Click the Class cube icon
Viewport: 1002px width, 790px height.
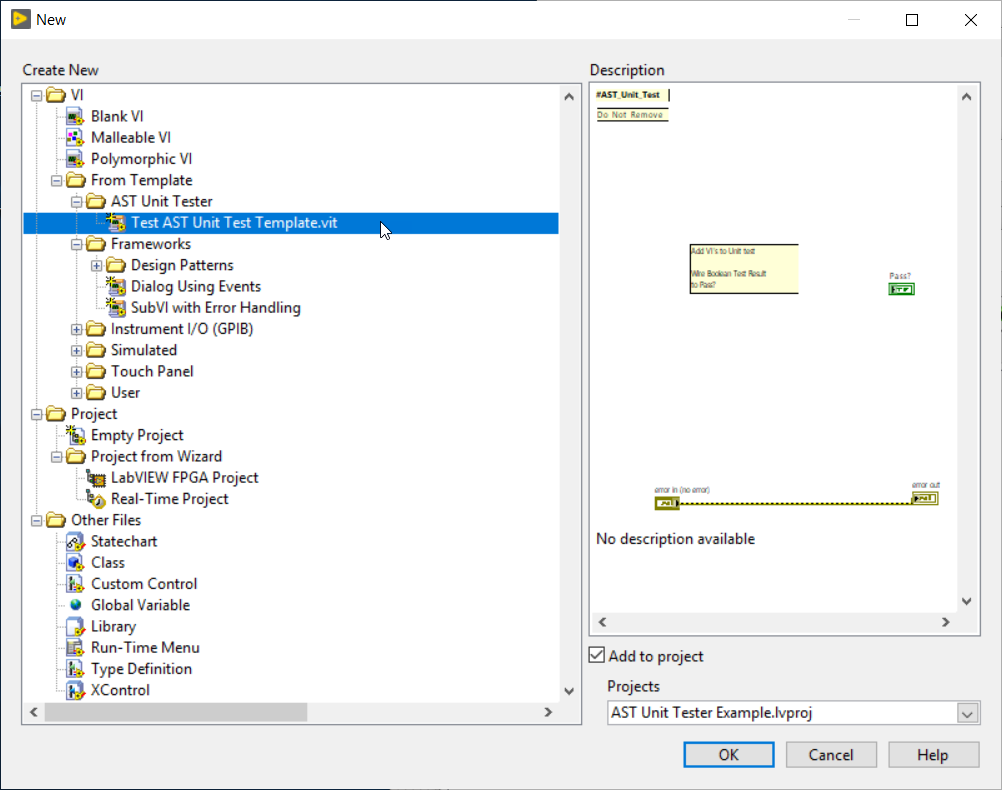point(75,563)
